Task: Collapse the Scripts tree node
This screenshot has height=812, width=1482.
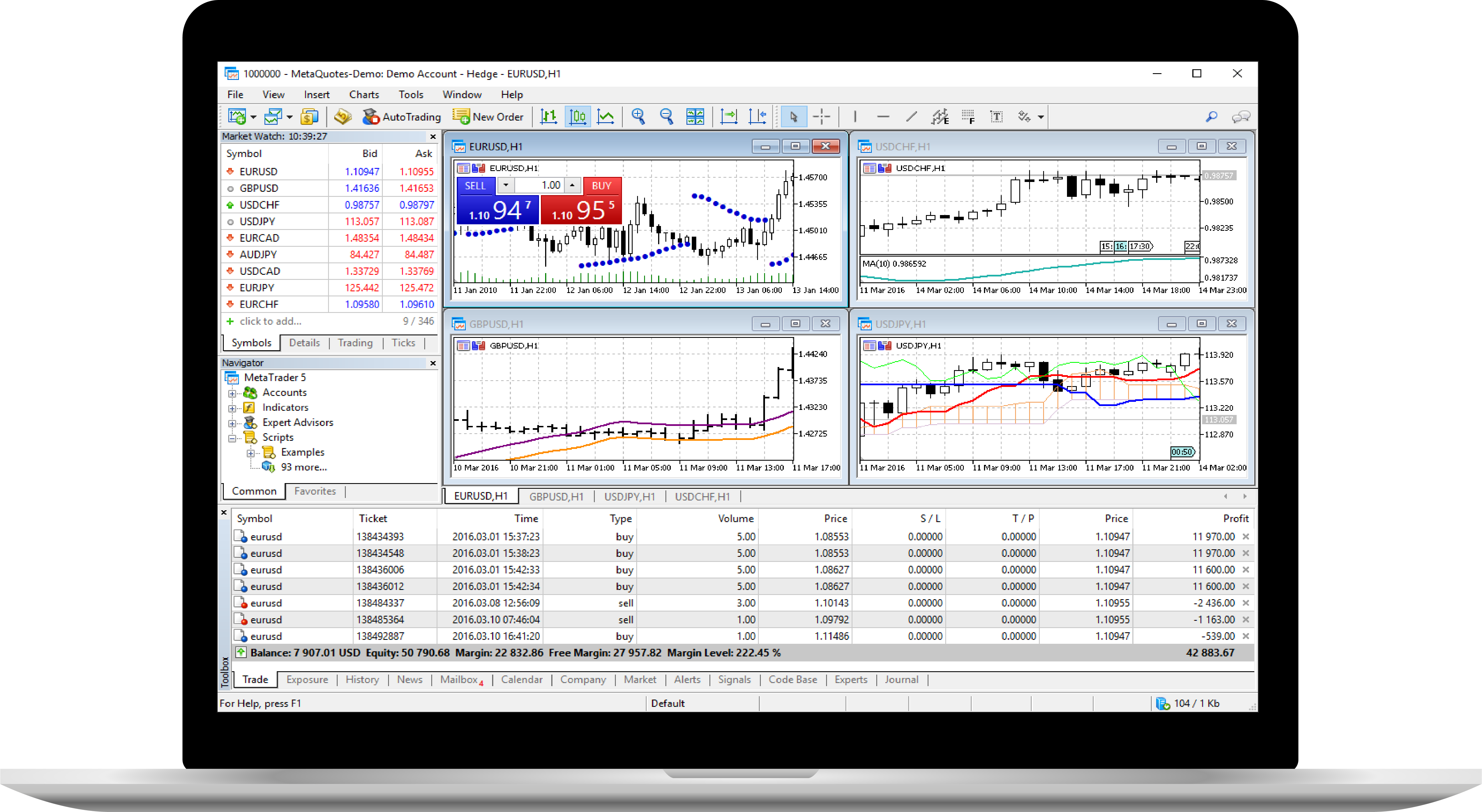Action: (232, 438)
